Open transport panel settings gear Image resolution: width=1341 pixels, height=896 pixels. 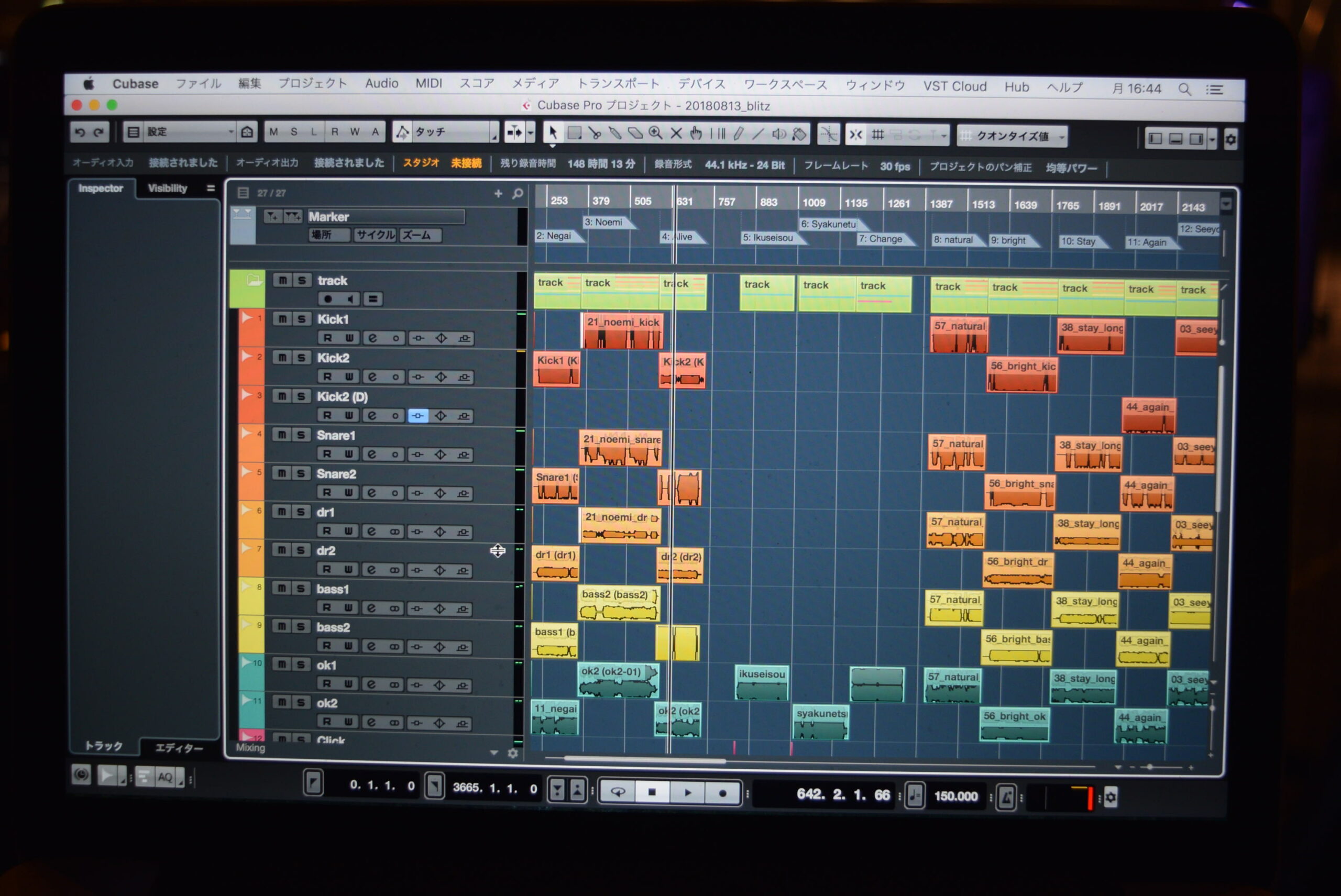[x=1110, y=797]
